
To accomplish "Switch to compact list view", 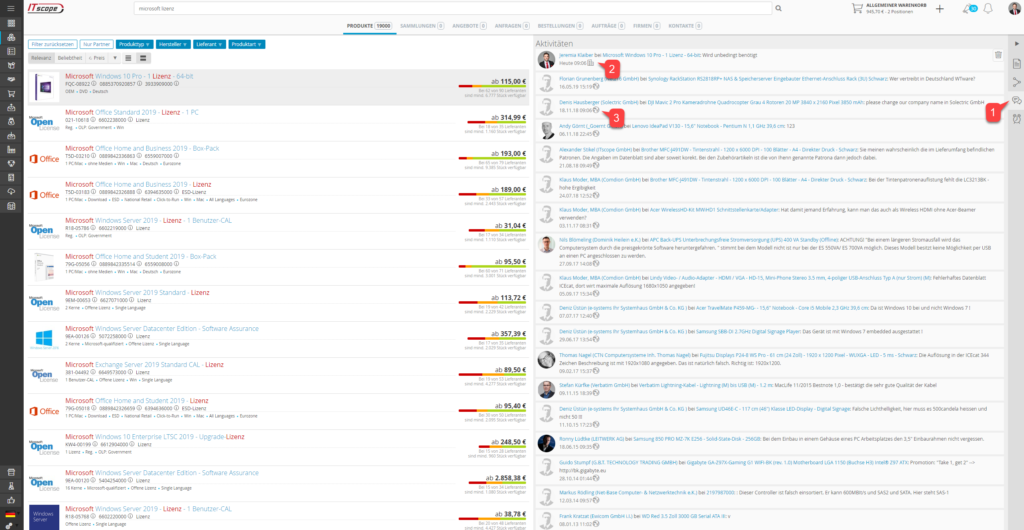I will (128, 58).
